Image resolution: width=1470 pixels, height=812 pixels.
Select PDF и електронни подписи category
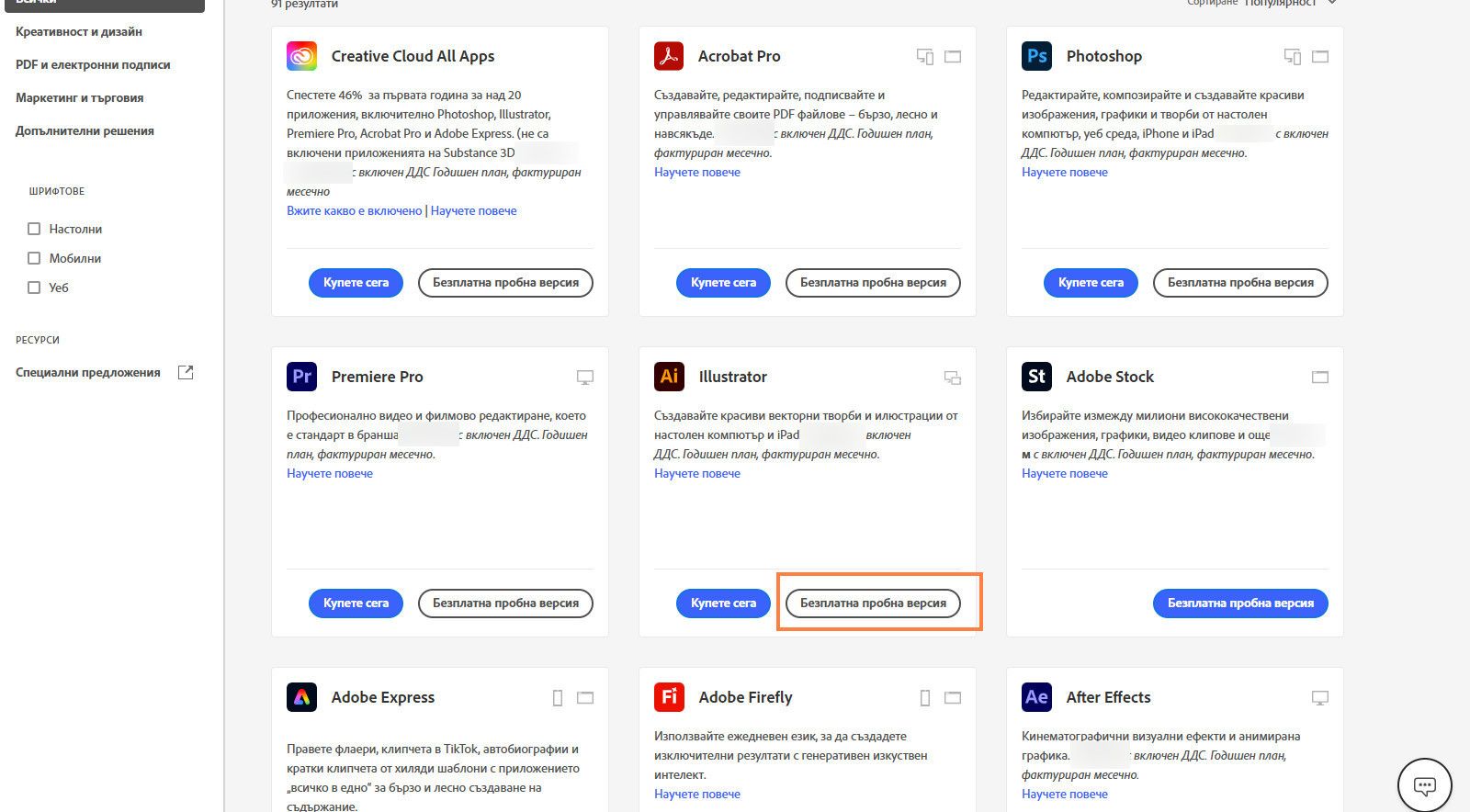[93, 64]
